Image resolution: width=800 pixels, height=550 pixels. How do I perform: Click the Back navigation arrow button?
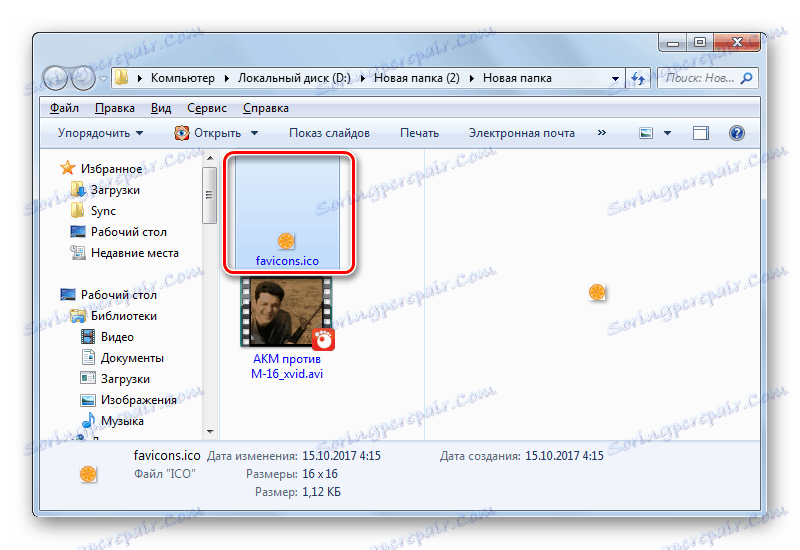(56, 79)
